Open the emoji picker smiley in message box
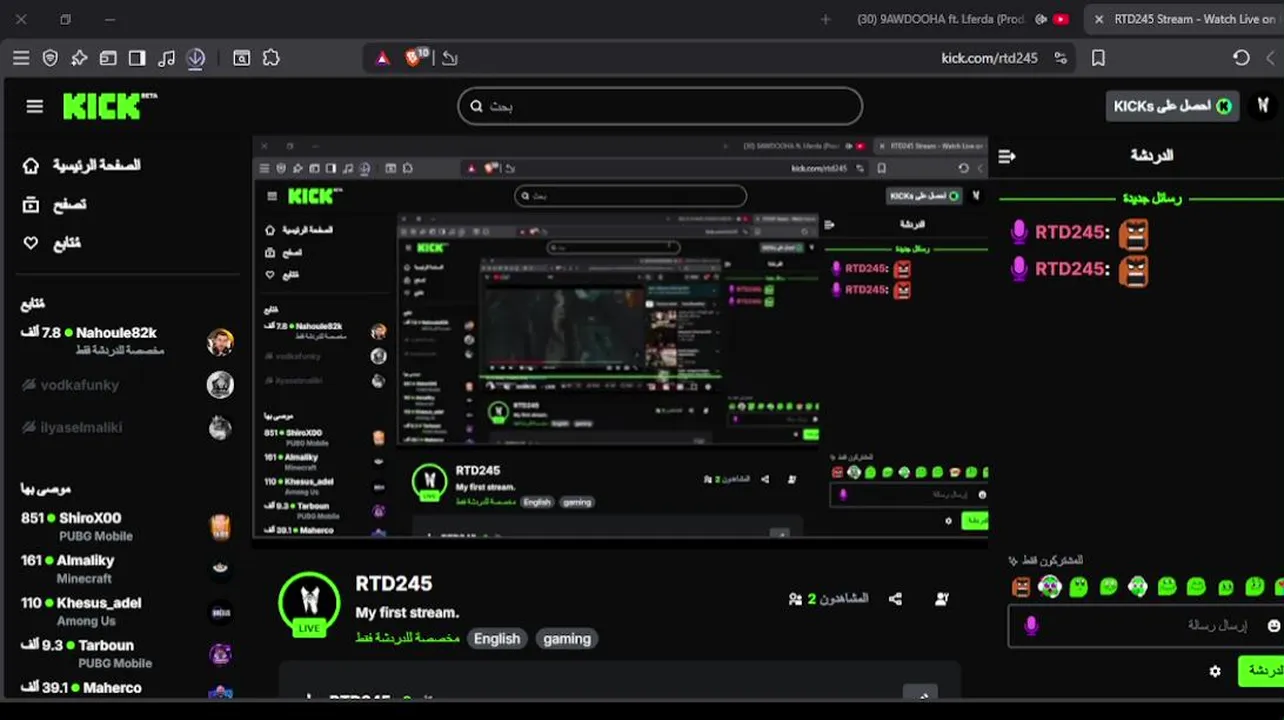 (1274, 626)
